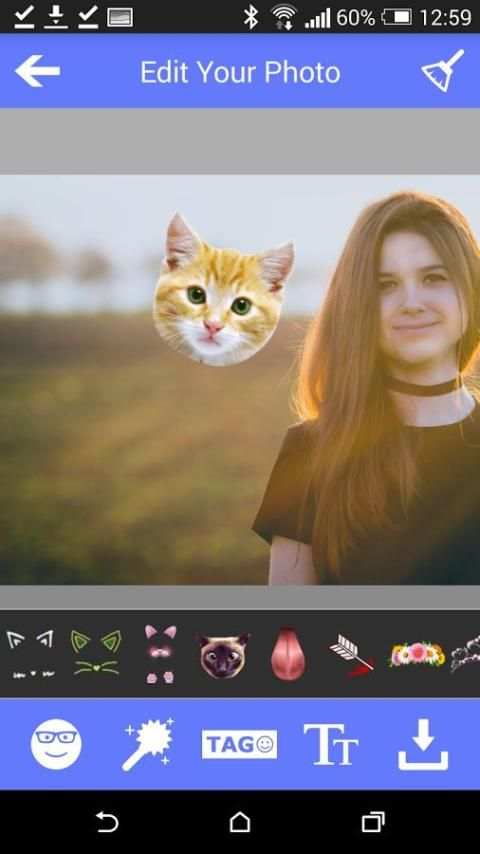Tap the Bluetooth status bar icon
480x854 pixels.
251,17
